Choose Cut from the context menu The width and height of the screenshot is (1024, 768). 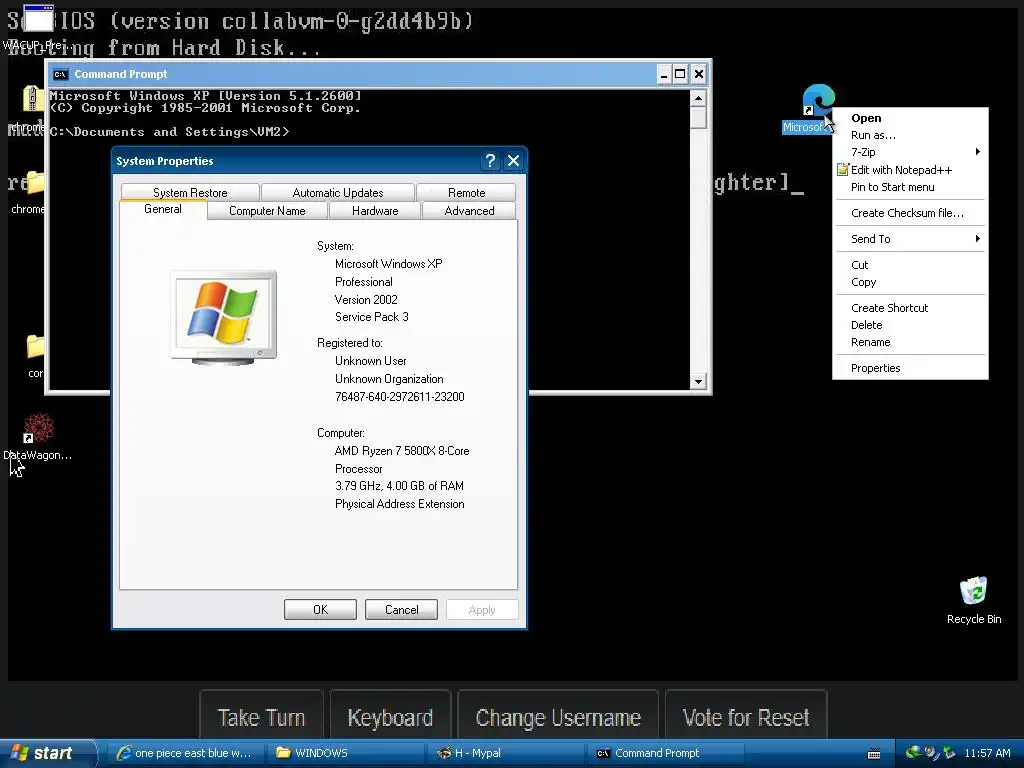coord(910,265)
